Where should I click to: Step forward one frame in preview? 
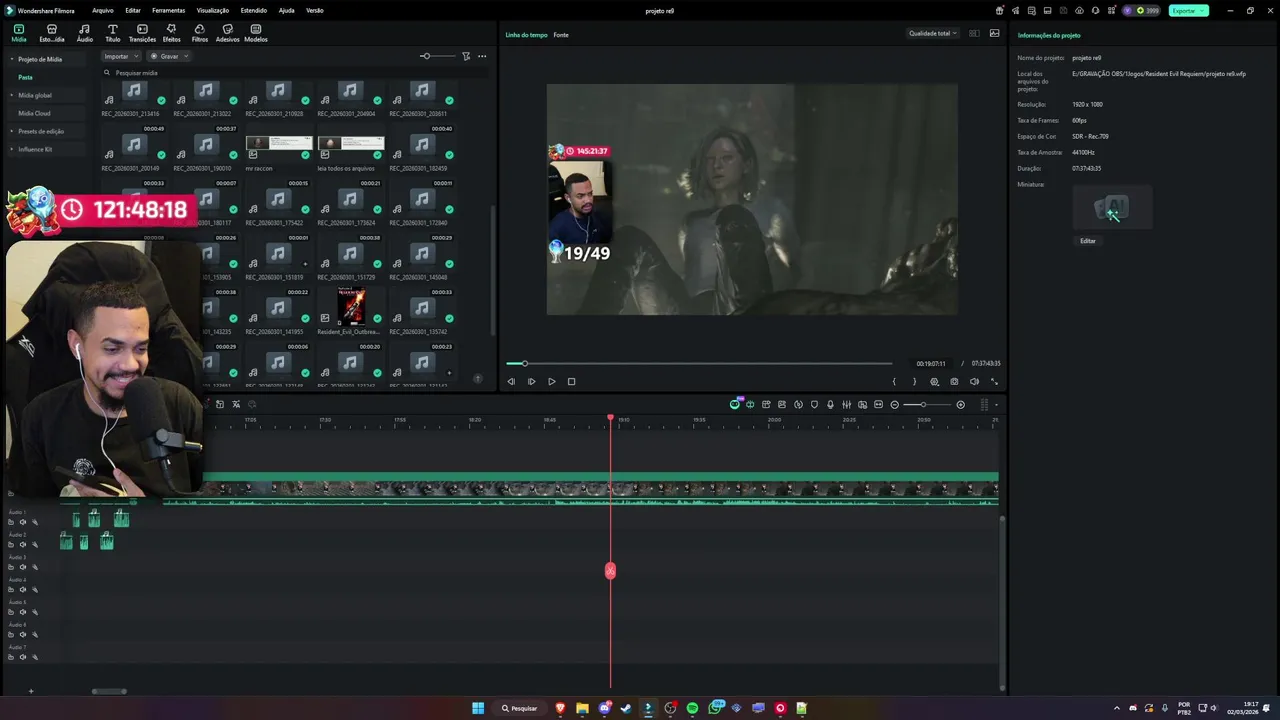[531, 381]
